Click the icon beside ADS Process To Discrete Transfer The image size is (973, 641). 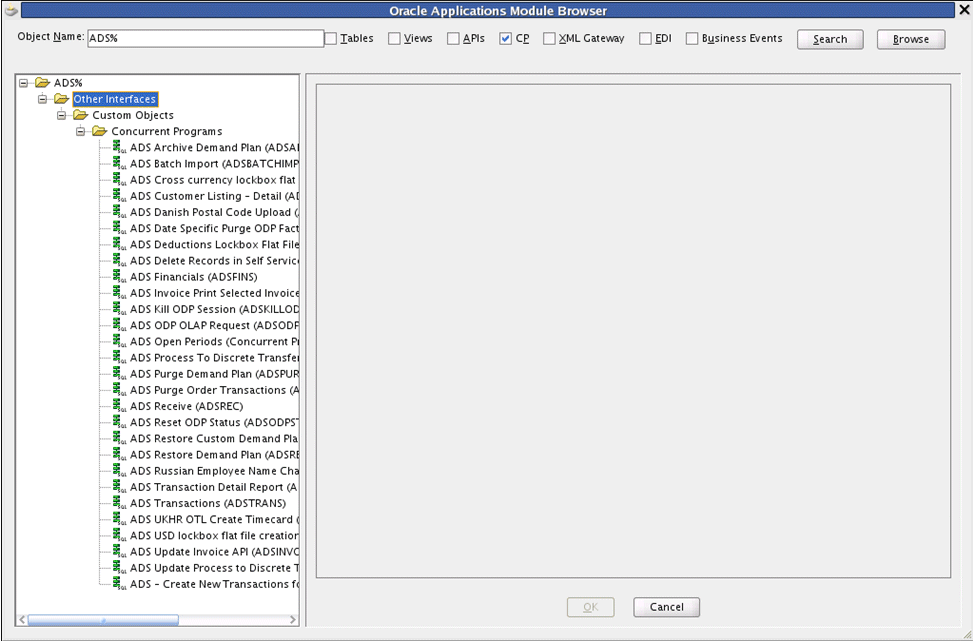coord(120,357)
